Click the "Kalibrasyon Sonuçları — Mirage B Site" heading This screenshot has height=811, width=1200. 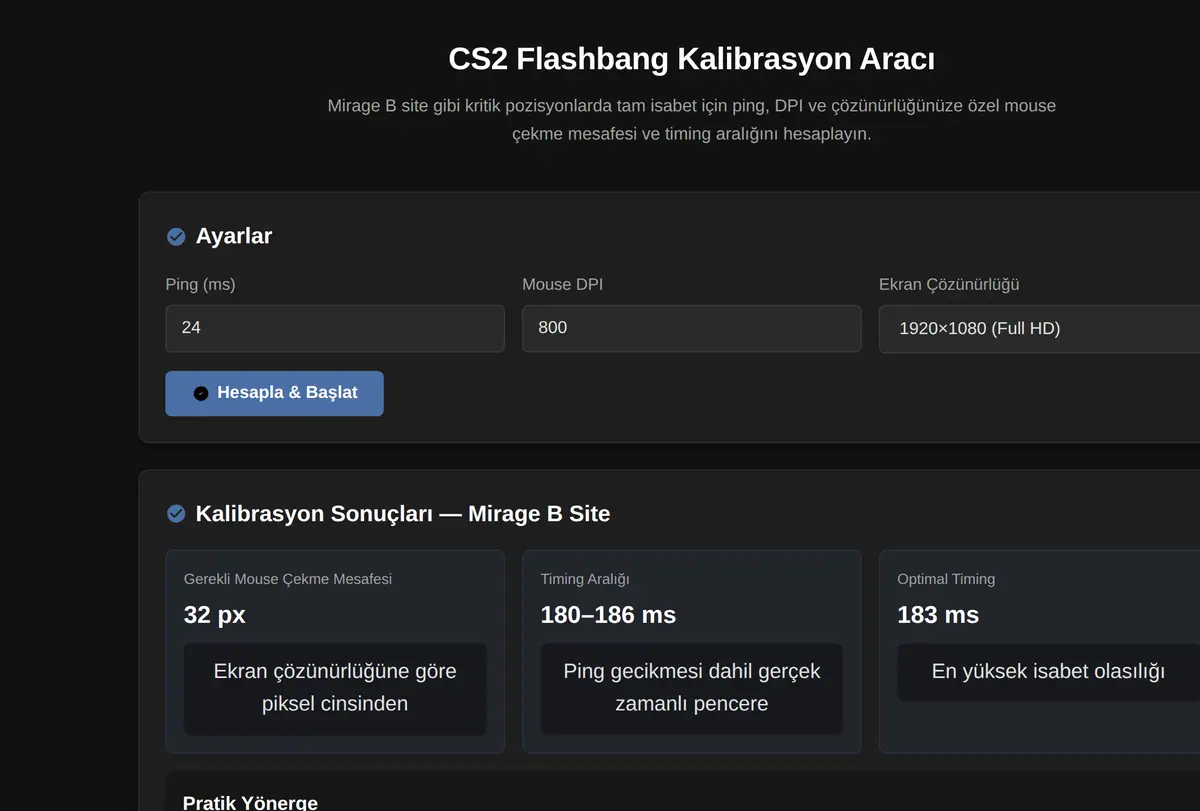coord(403,514)
